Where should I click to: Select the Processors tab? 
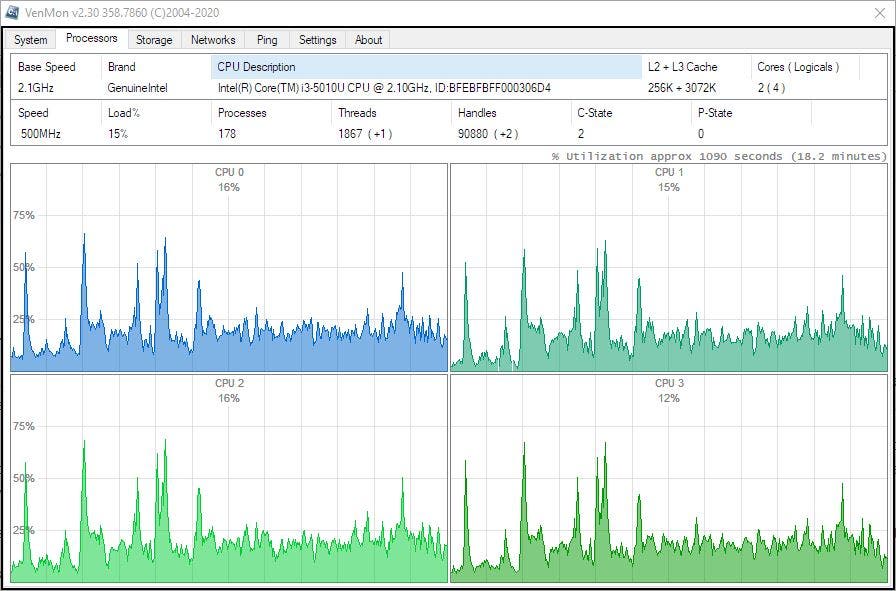tap(92, 38)
